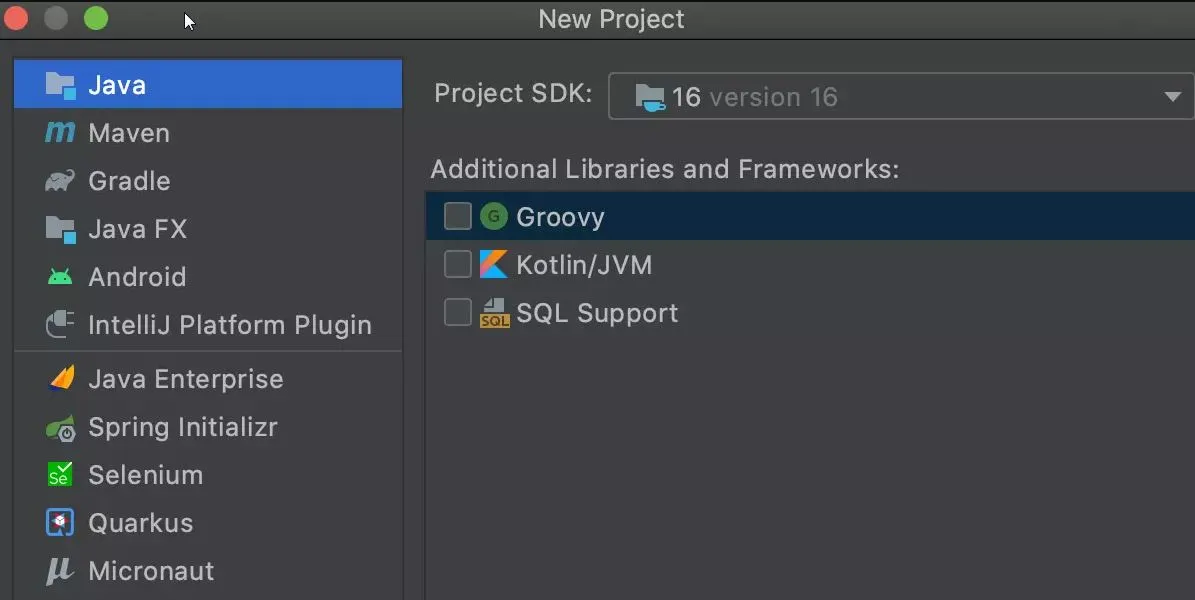This screenshot has width=1195, height=600.
Task: Select the Maven project type icon
Action: click(59, 132)
